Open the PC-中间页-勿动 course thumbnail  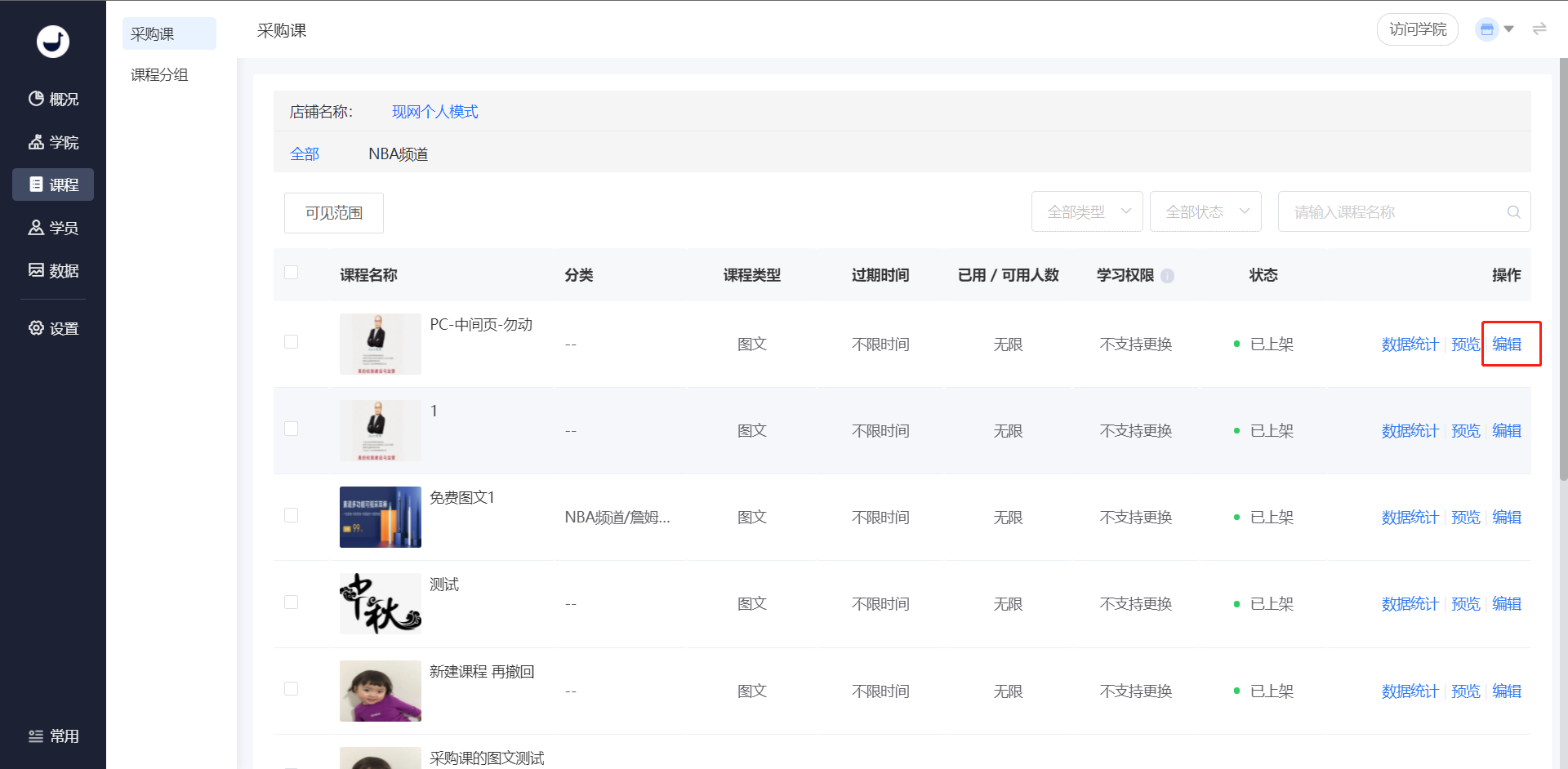(381, 344)
